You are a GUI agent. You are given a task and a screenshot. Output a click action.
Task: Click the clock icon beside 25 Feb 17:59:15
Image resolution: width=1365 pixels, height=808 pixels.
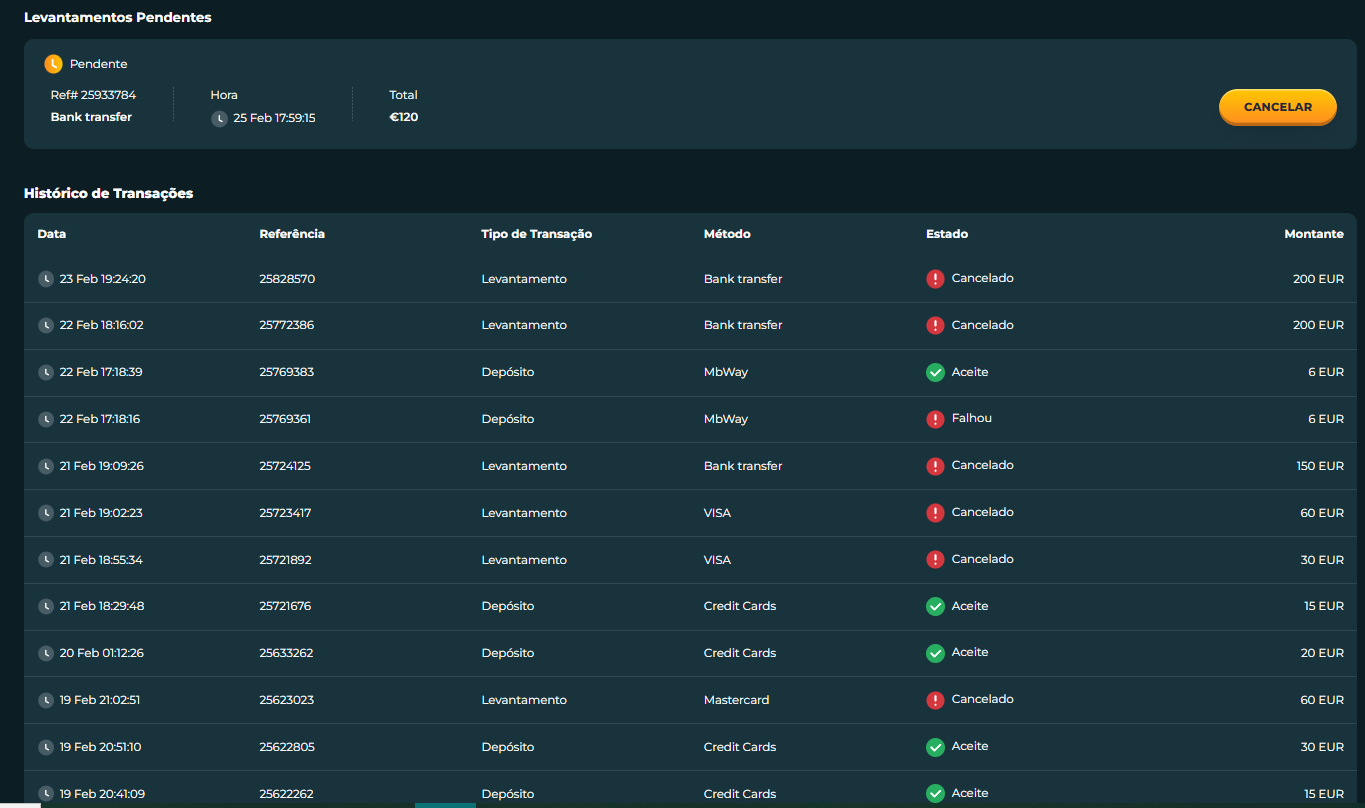219,118
